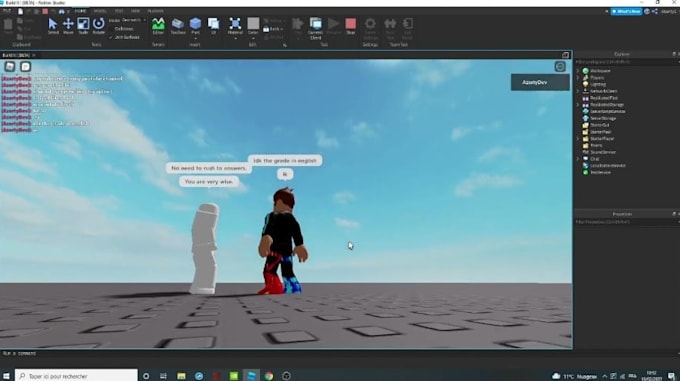This screenshot has height=381, width=680.
Task: Expand the NetworkClient node
Action: pyautogui.click(x=578, y=91)
